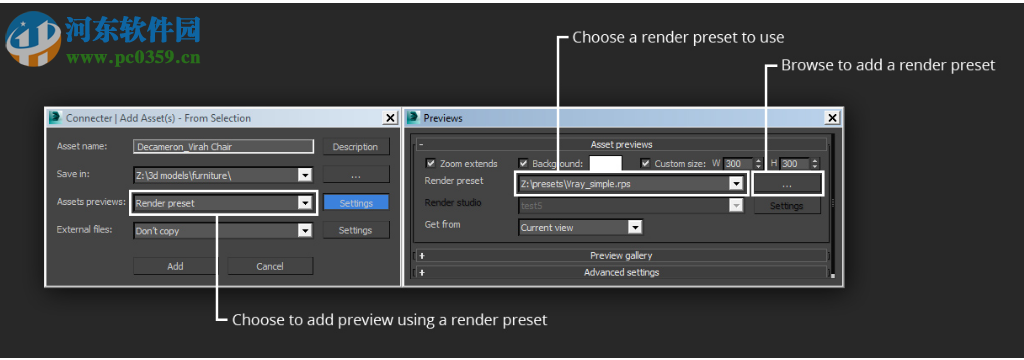Collapse the Asset previews rollout
1024x360 pixels.
point(621,144)
